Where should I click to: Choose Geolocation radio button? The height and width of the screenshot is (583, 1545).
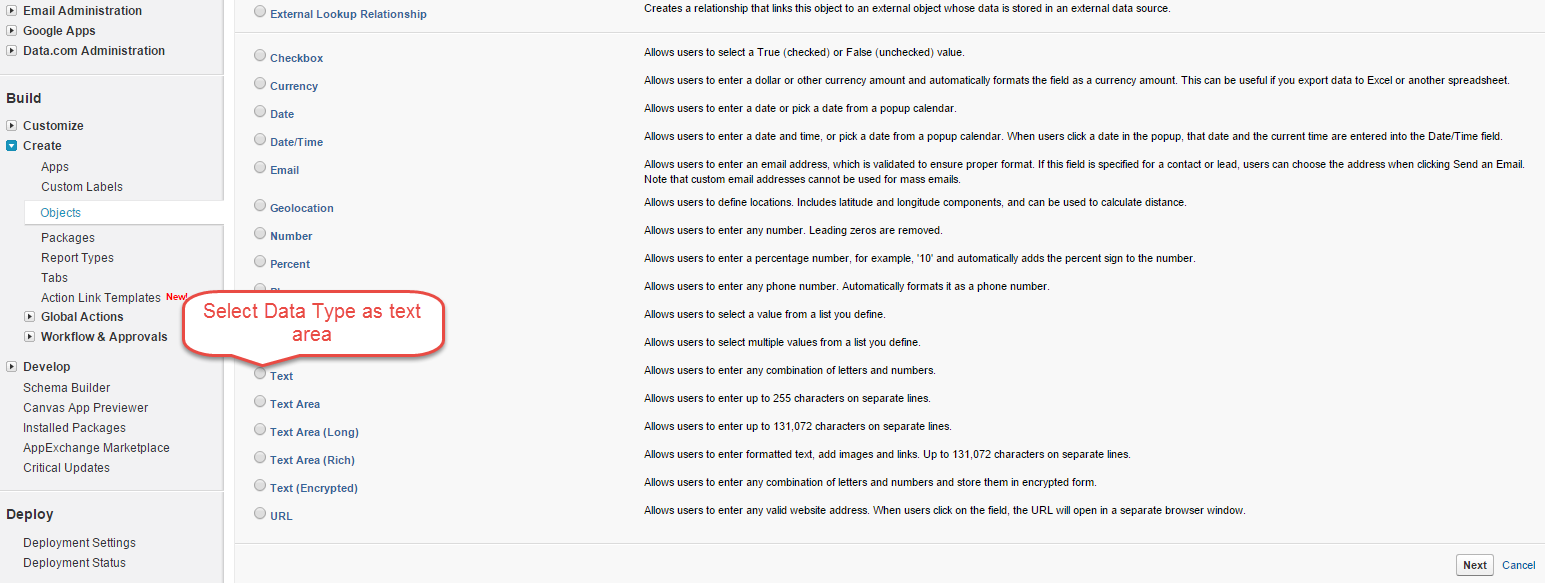(x=260, y=206)
